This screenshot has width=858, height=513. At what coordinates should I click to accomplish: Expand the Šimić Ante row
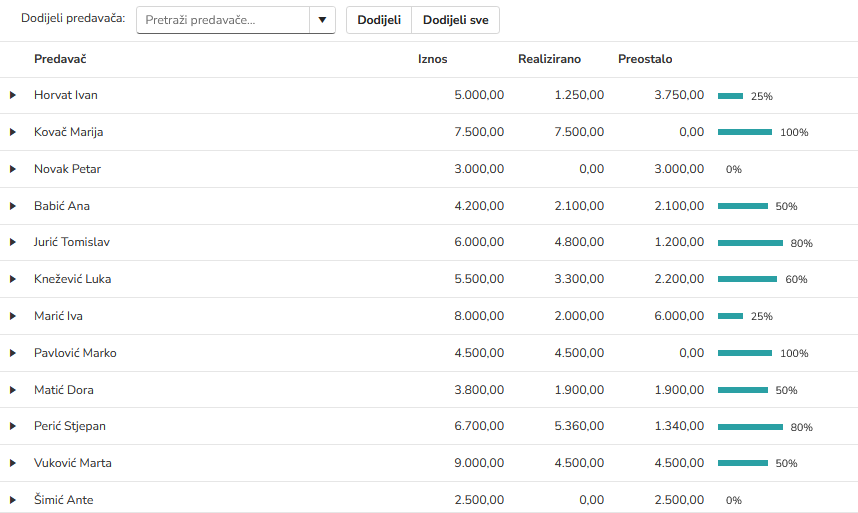13,500
